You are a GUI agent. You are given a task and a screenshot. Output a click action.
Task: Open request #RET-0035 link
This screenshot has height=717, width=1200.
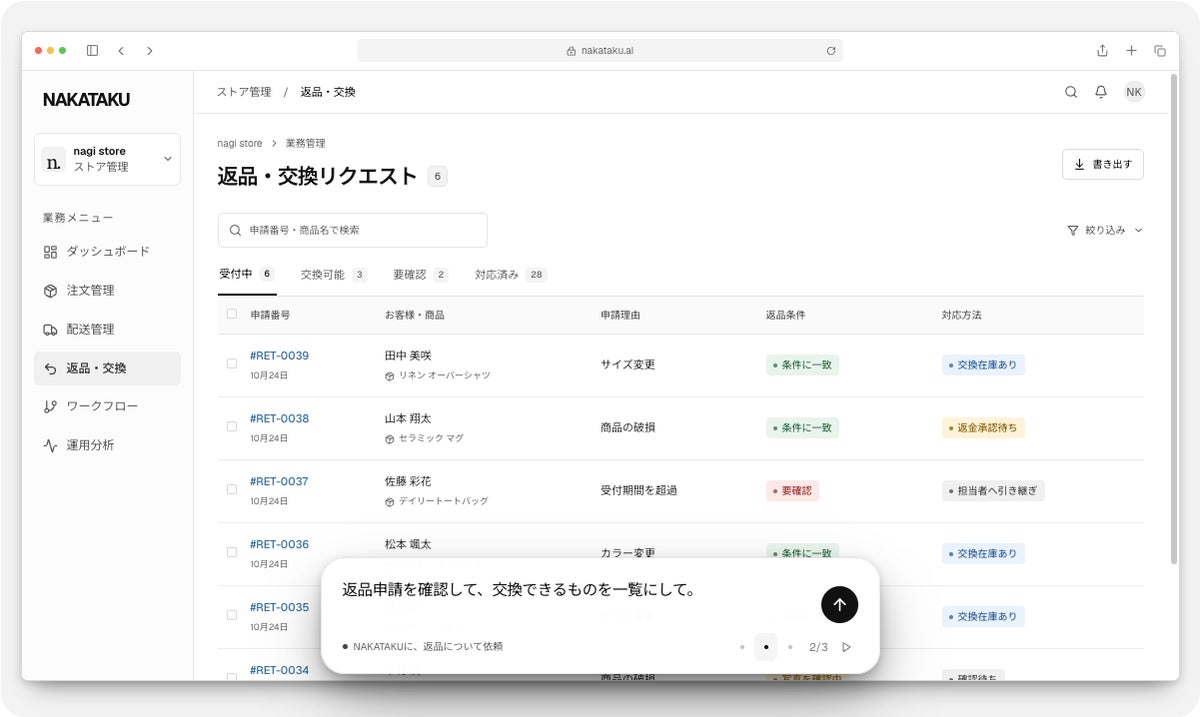coord(279,607)
